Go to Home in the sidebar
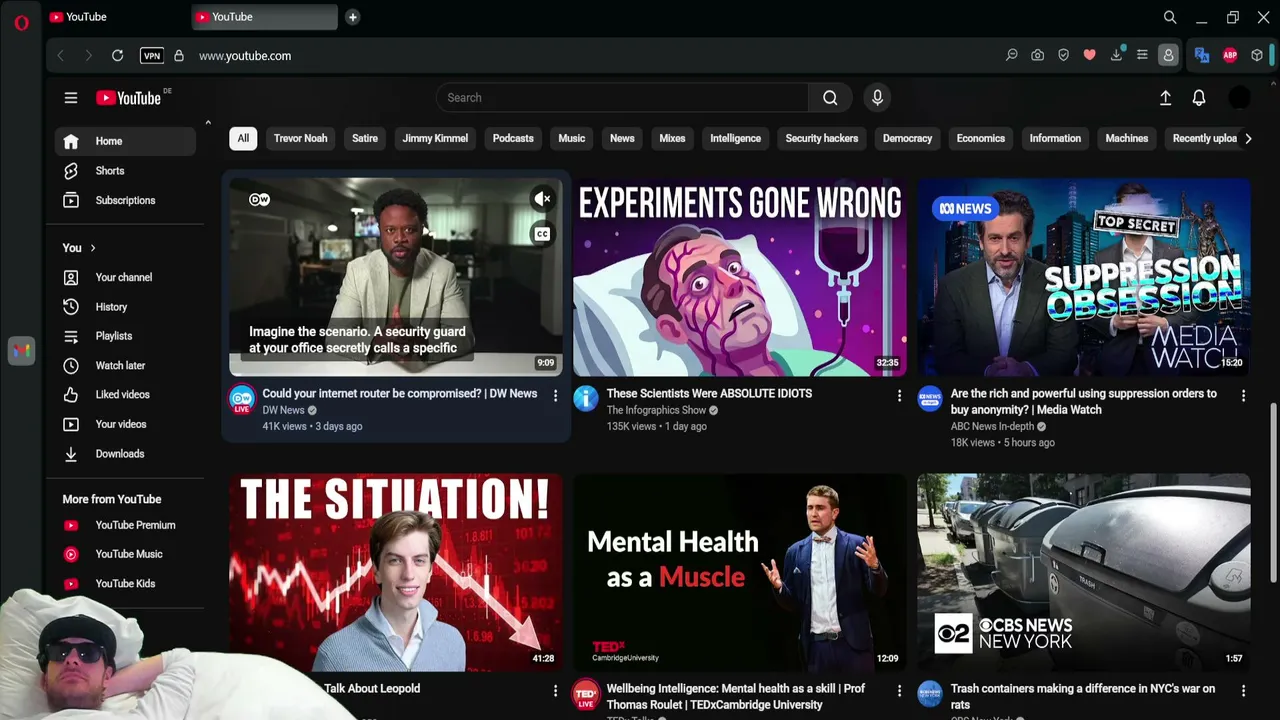The image size is (1280, 720). pyautogui.click(x=125, y=141)
